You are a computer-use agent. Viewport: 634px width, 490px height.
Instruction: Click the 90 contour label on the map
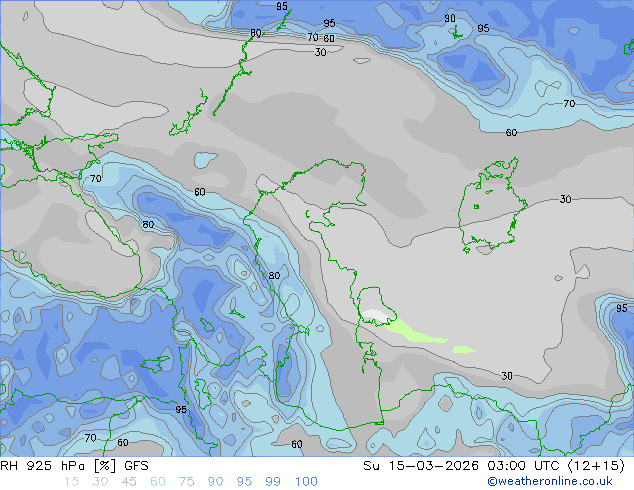[450, 18]
